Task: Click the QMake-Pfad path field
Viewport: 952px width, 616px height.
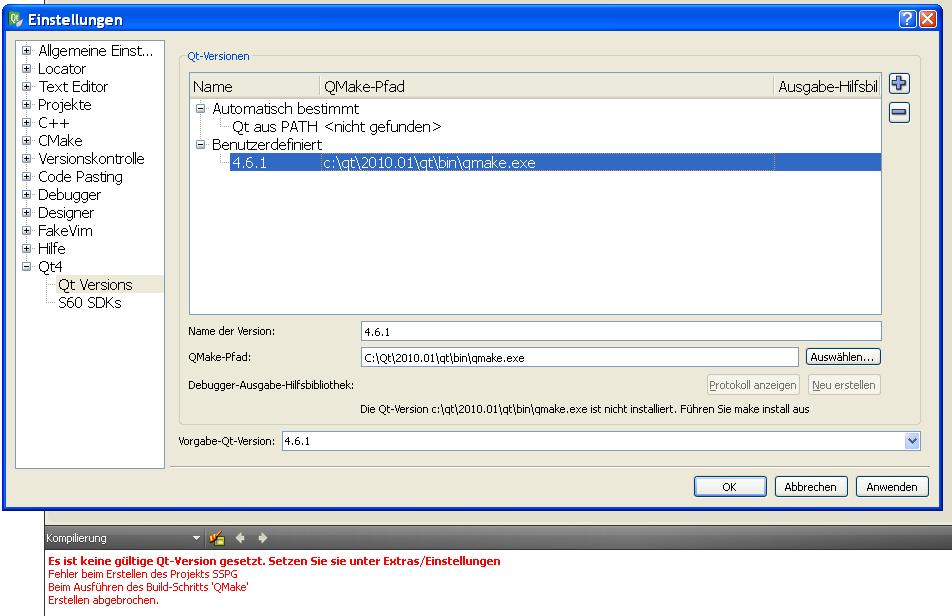Action: click(579, 357)
